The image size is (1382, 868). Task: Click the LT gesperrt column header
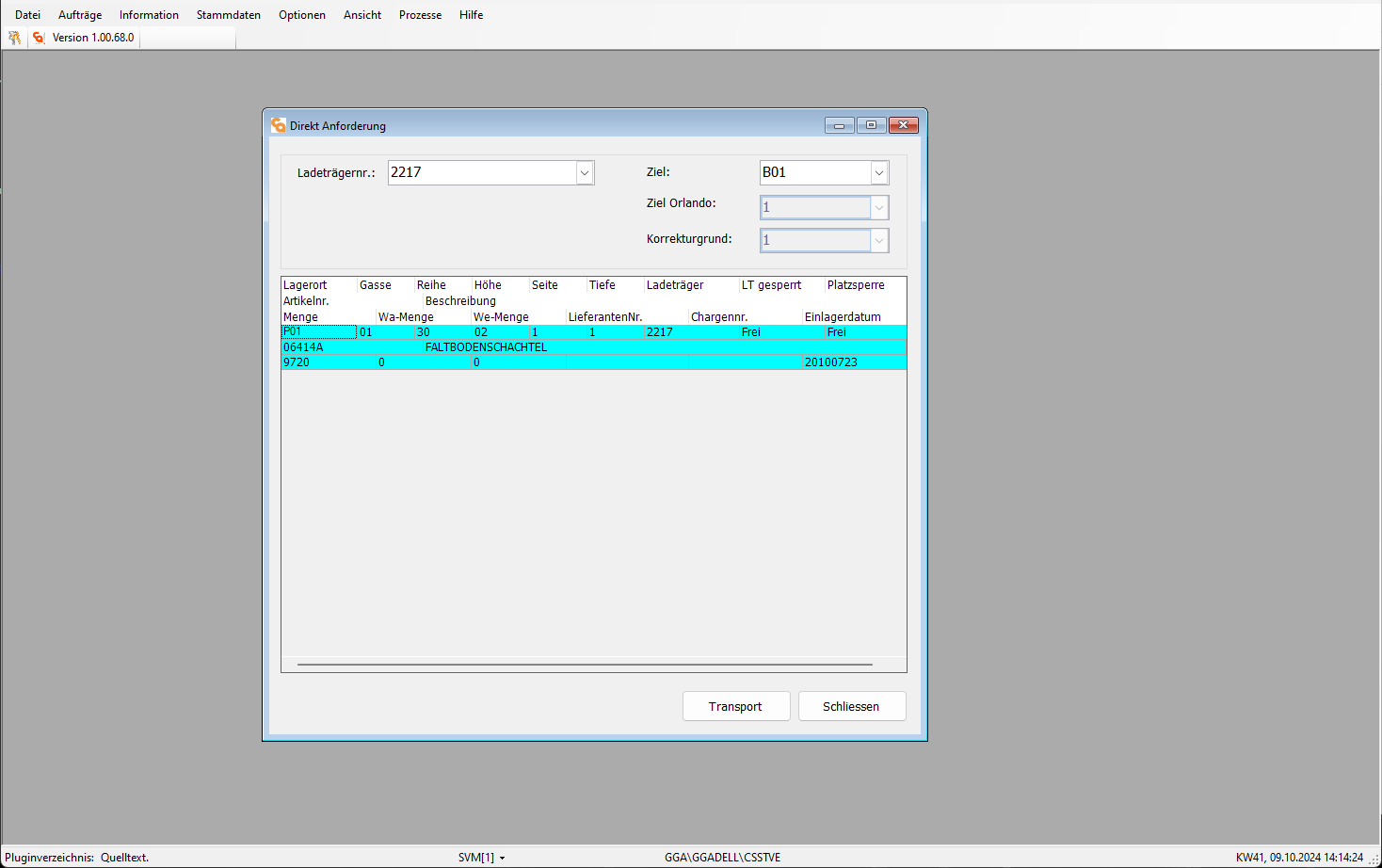click(771, 285)
